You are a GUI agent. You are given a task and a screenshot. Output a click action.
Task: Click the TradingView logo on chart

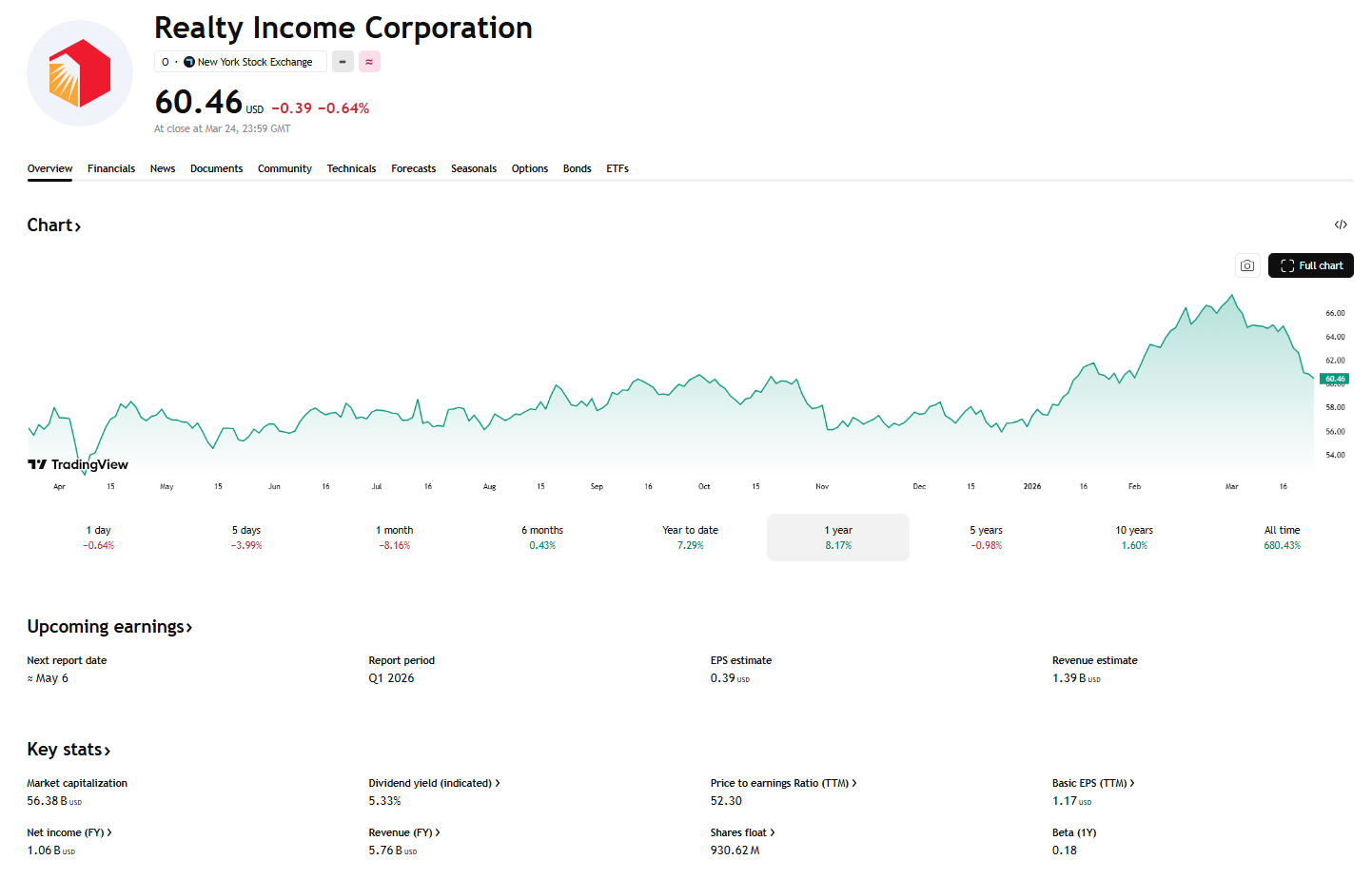[78, 464]
